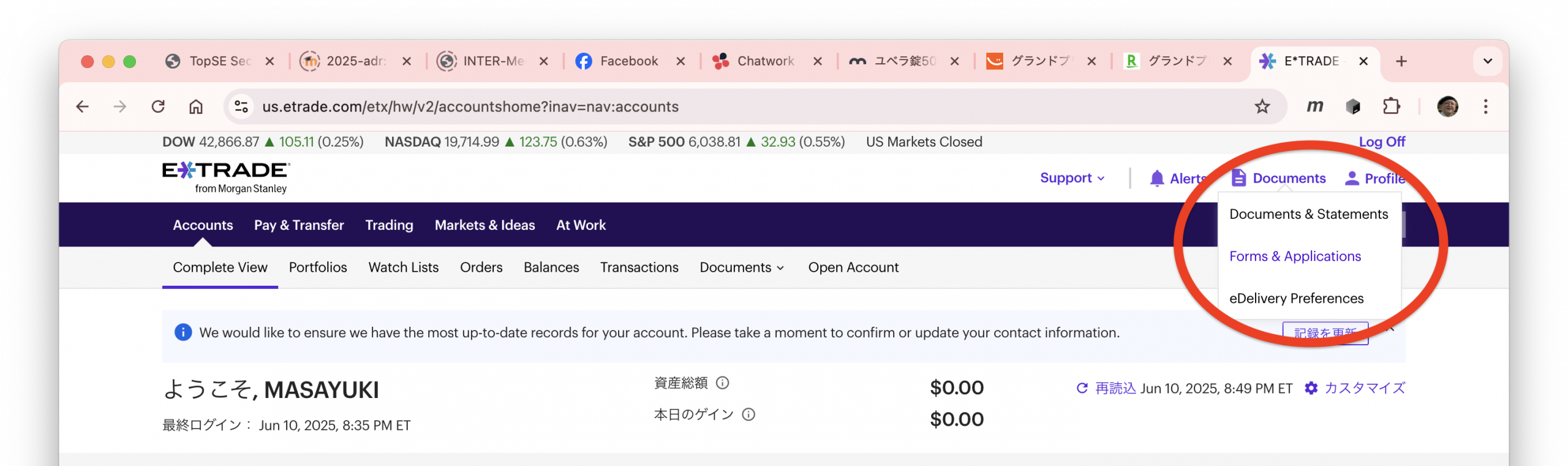Screen dimensions: 1568x466
Task: Open the Pay & Transfer menu
Action: (x=299, y=225)
